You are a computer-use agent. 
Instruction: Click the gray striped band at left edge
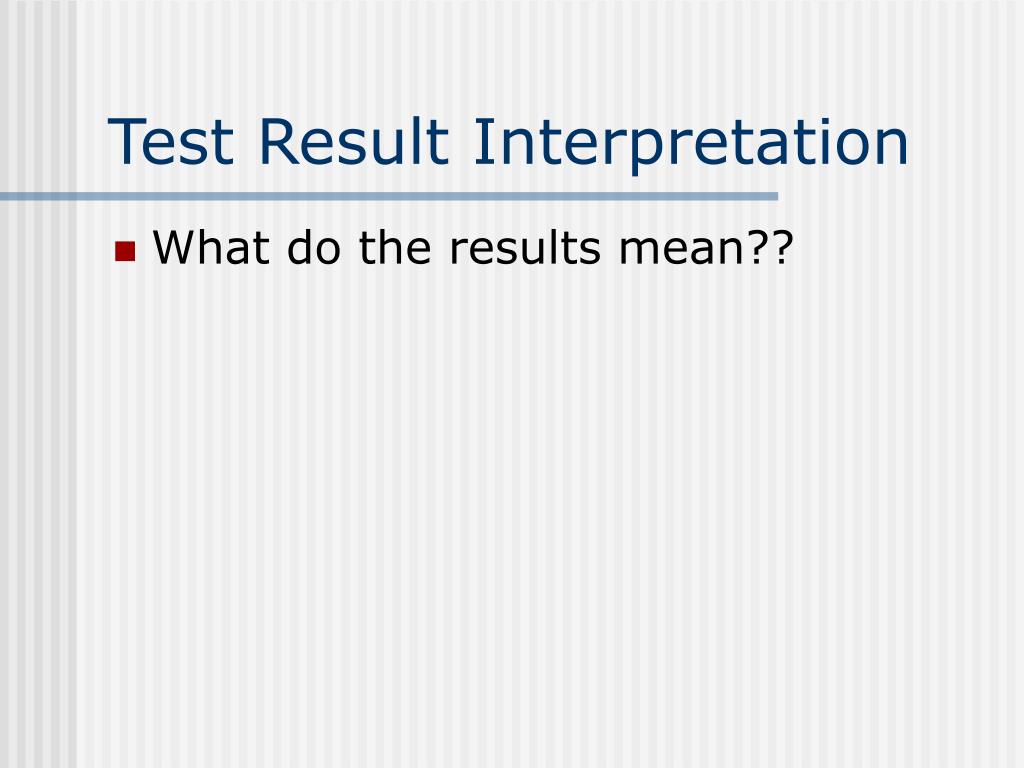pos(38,457)
